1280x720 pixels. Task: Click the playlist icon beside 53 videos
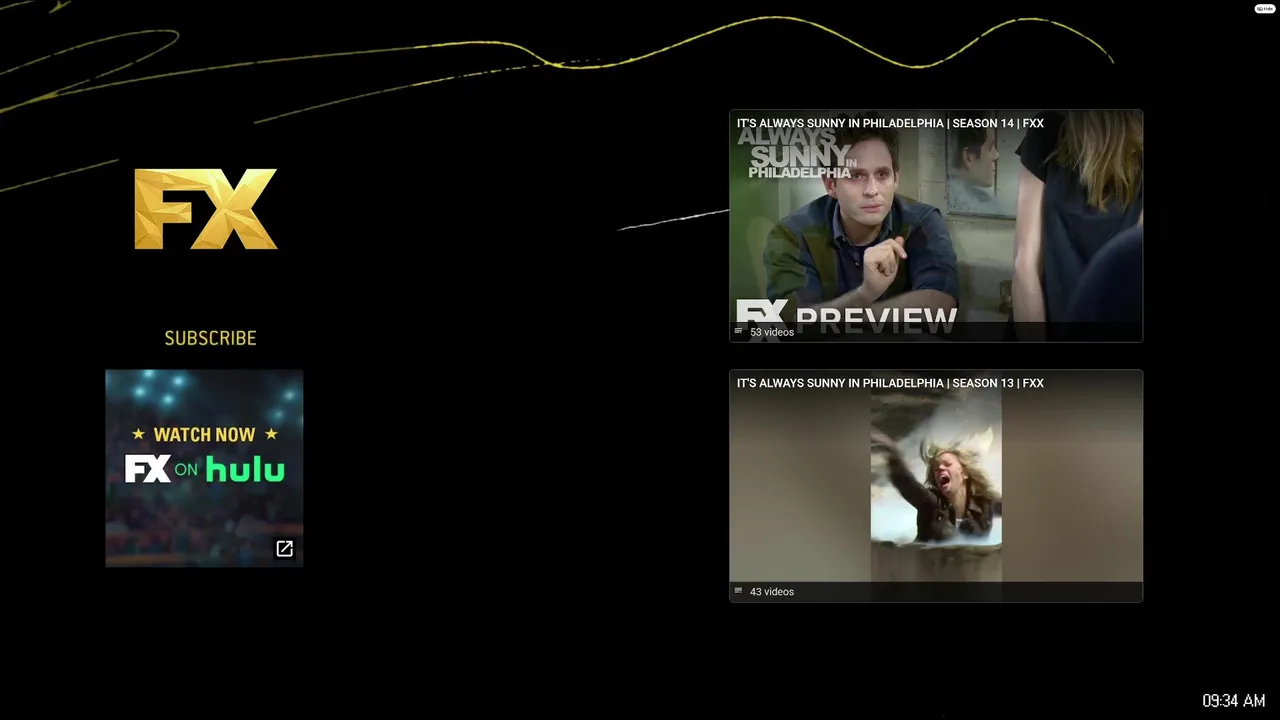pos(739,331)
